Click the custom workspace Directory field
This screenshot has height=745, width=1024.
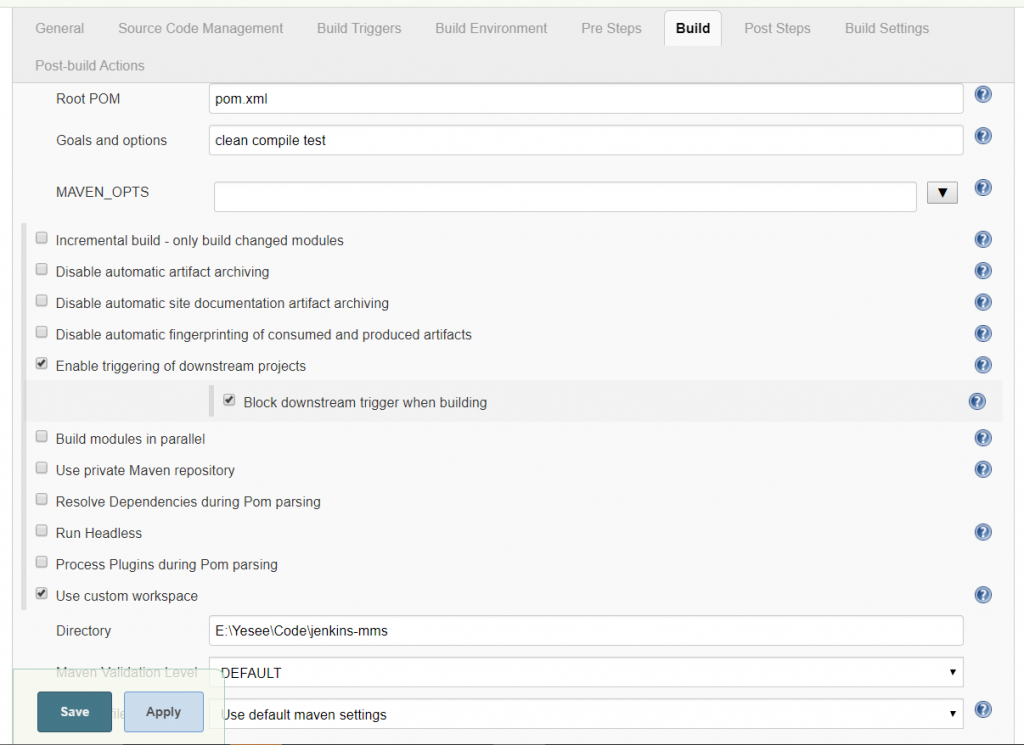tap(586, 631)
